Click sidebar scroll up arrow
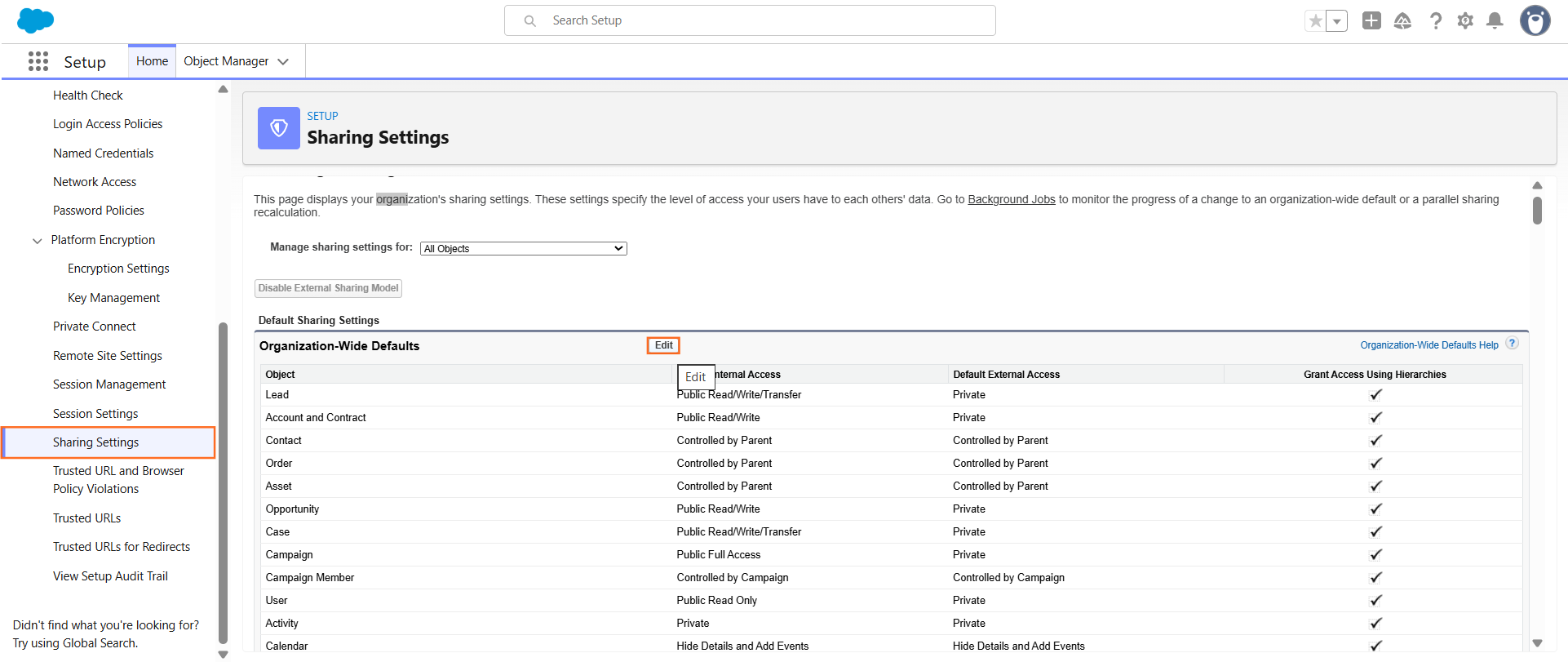 (x=223, y=89)
